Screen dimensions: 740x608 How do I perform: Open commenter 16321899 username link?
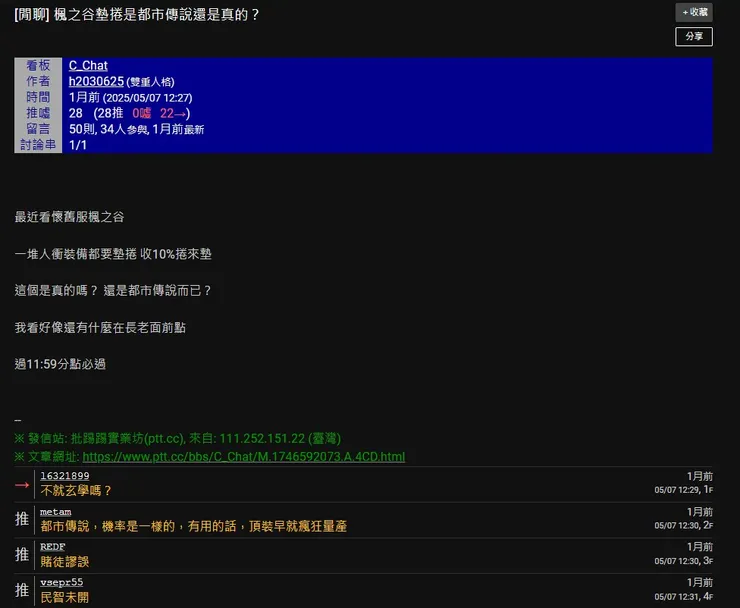tap(65, 476)
